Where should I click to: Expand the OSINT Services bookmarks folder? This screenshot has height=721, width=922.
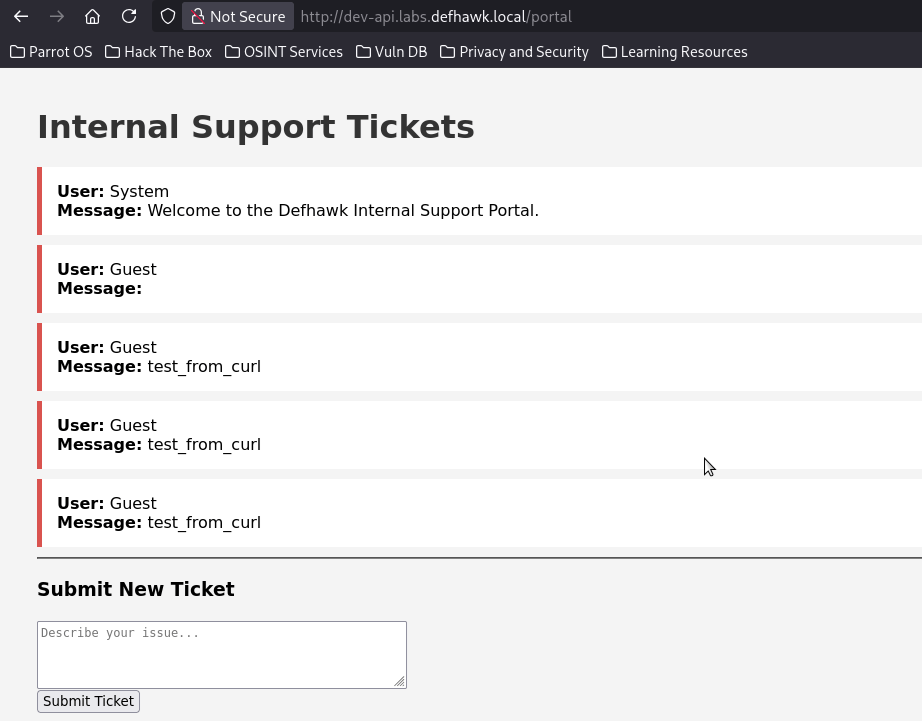coord(283,51)
